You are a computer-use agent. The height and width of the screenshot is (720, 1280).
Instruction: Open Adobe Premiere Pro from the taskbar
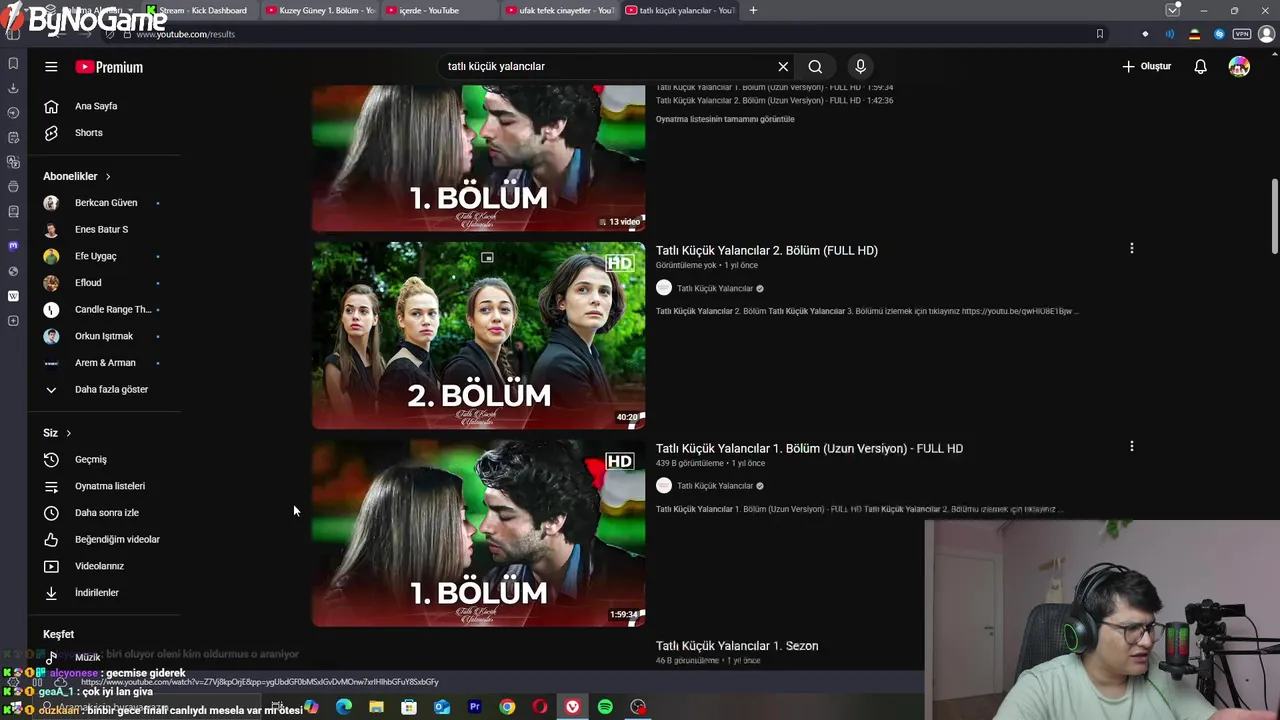(x=474, y=707)
